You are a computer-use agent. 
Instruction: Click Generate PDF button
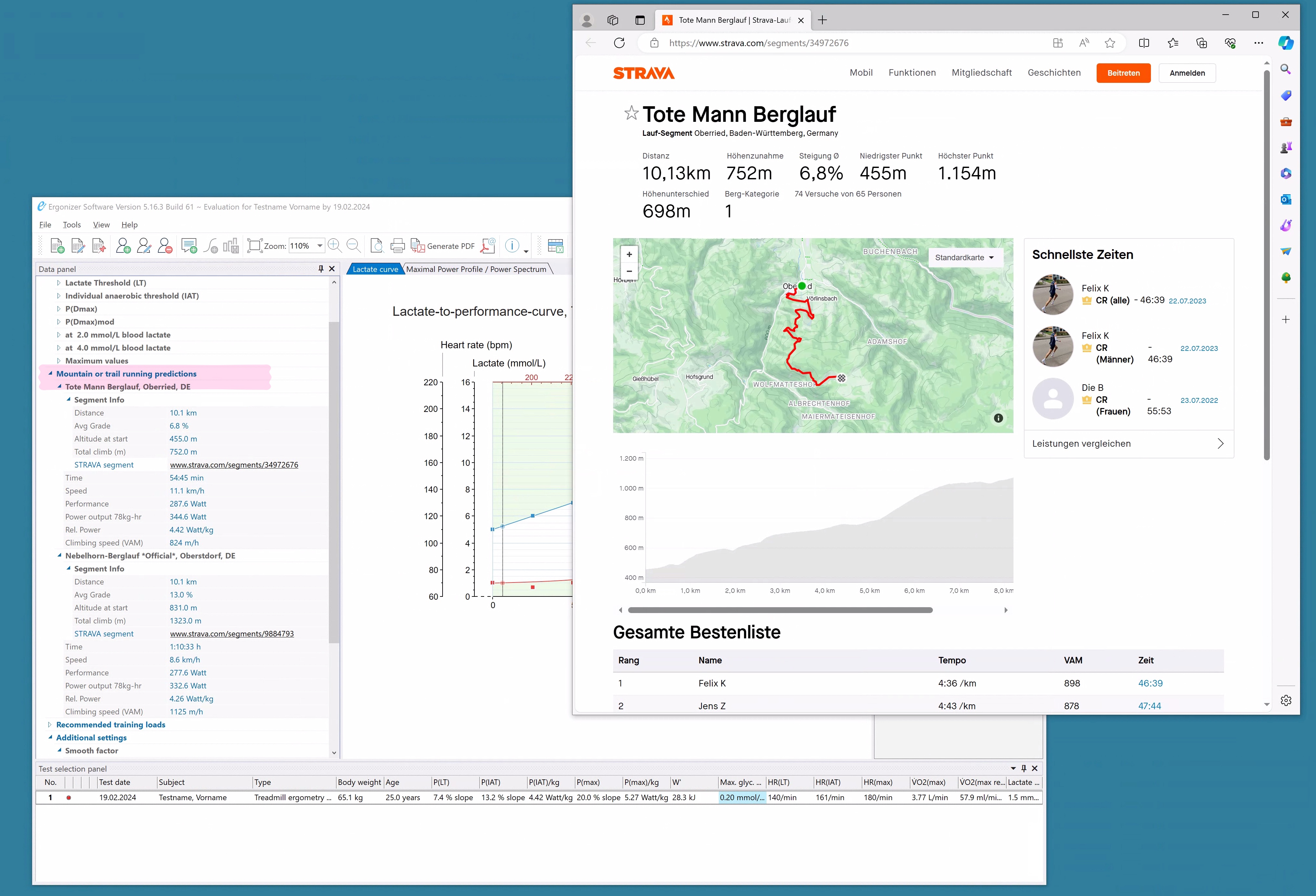pyautogui.click(x=443, y=246)
